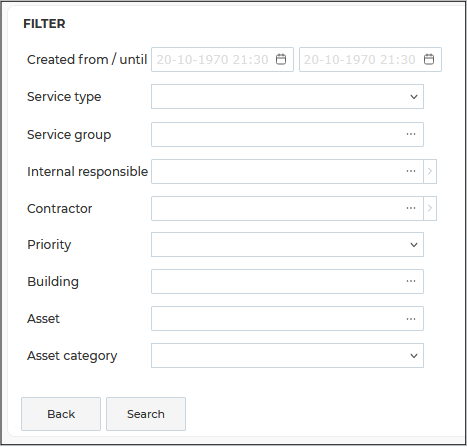Expand the Service type dropdown
The height and width of the screenshot is (447, 467).
(287, 97)
